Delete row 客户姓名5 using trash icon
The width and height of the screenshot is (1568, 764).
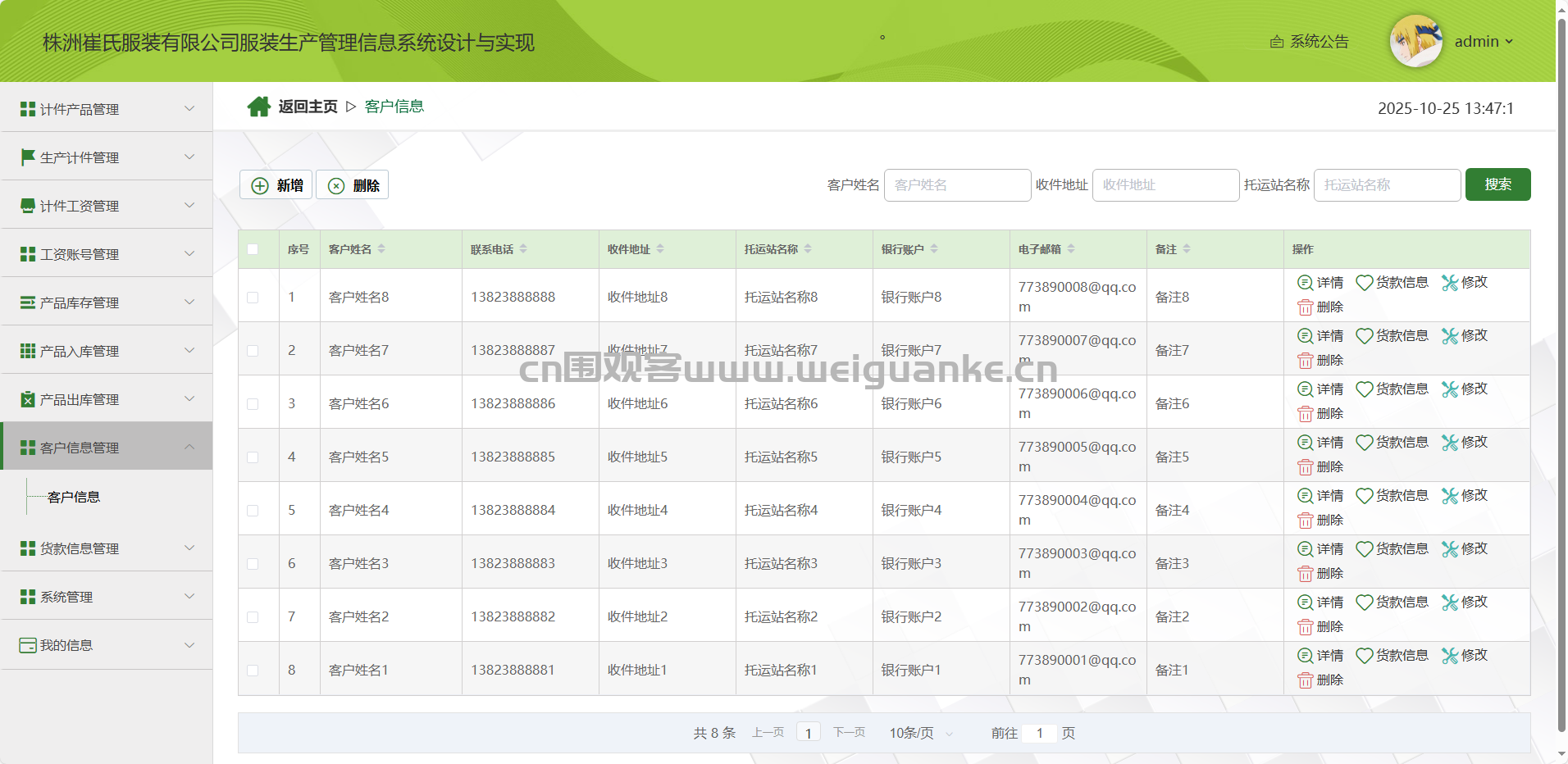tap(1306, 467)
